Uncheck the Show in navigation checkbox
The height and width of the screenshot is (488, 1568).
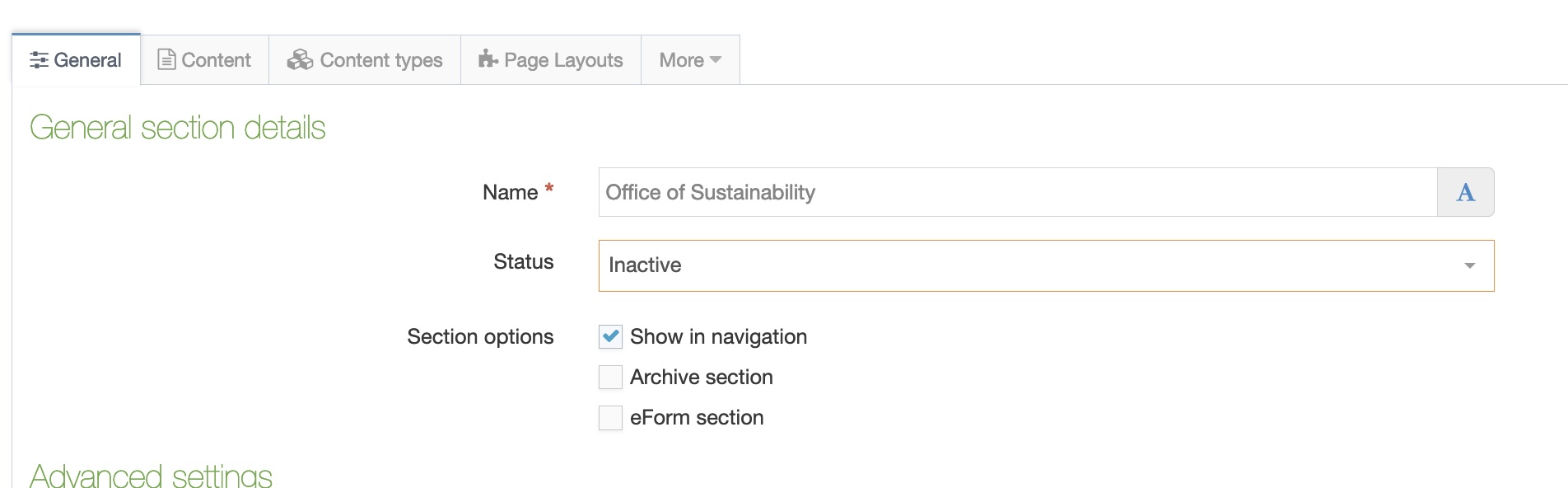pyautogui.click(x=610, y=337)
